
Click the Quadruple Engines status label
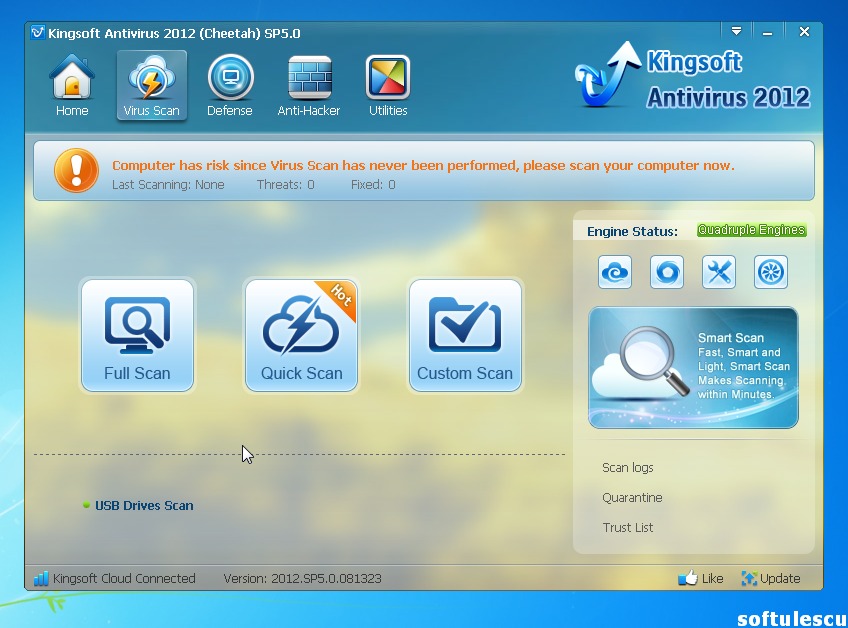pyautogui.click(x=752, y=230)
